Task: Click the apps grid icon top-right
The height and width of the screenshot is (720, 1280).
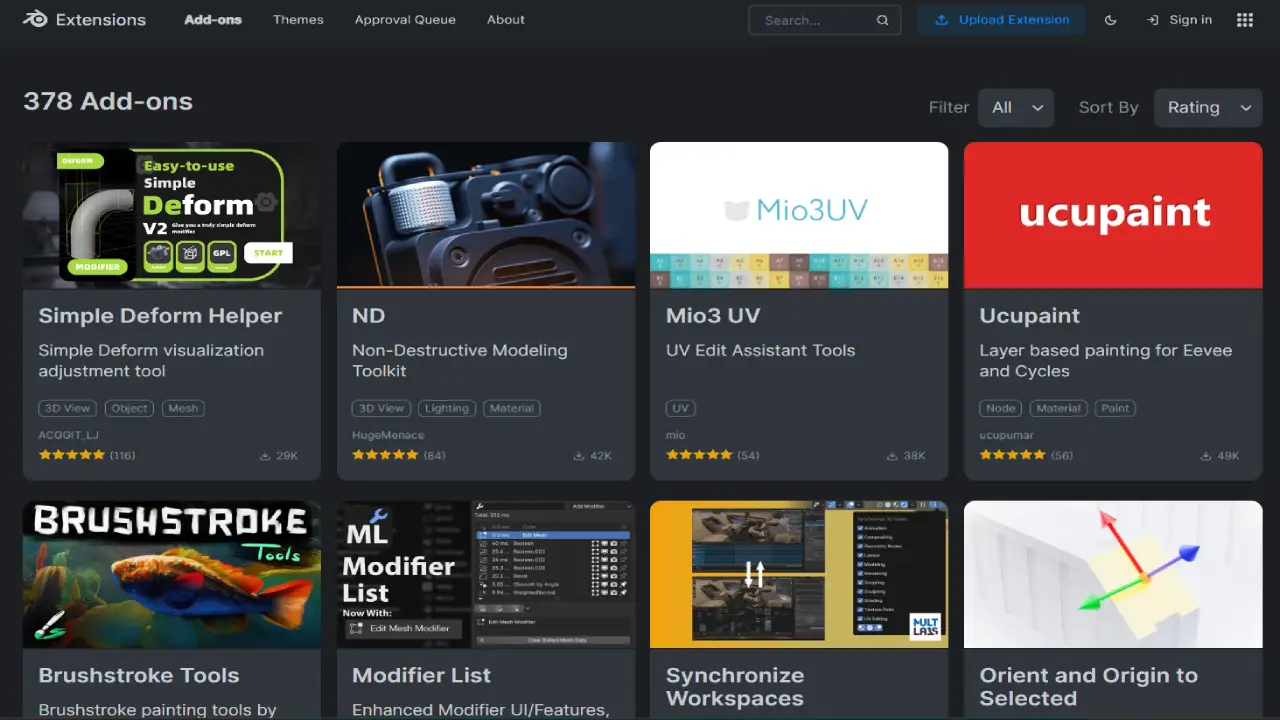Action: 1244,19
